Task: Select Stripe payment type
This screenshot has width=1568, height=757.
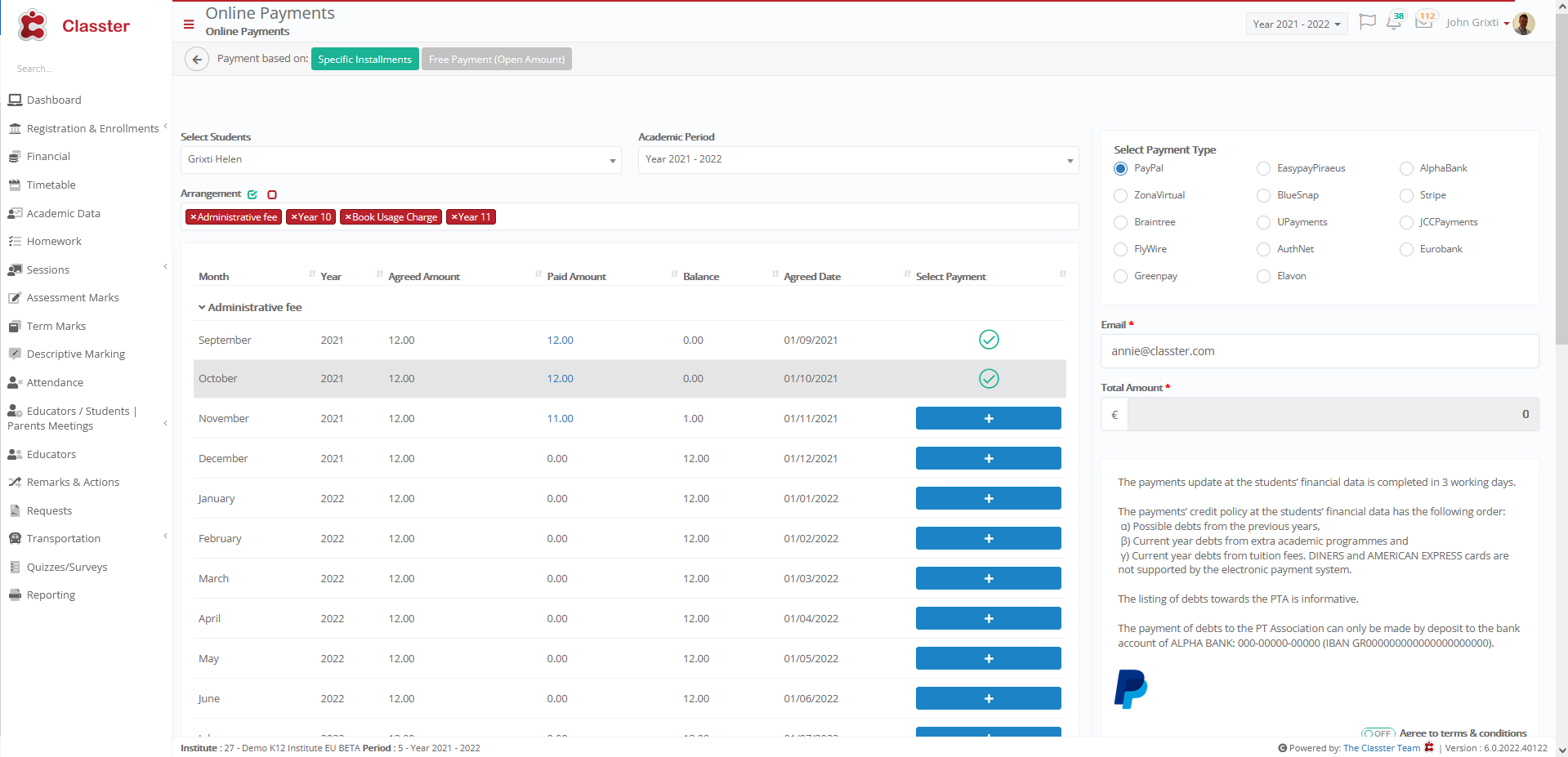Action: point(1406,196)
